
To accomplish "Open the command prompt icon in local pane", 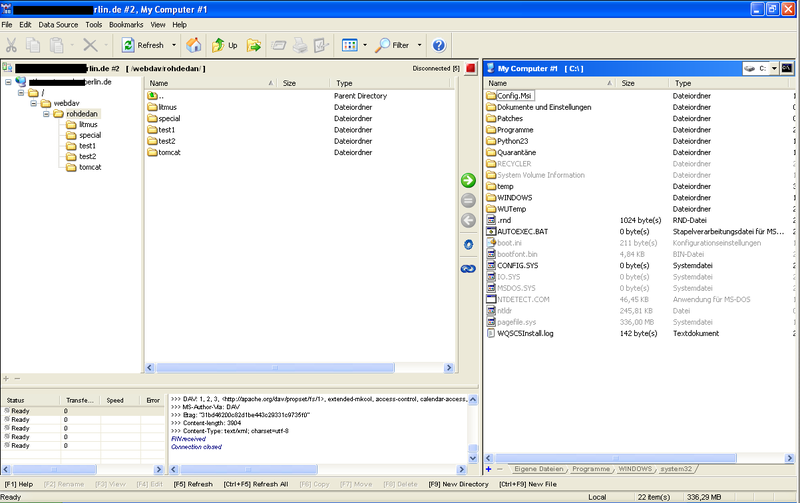I will pos(787,68).
